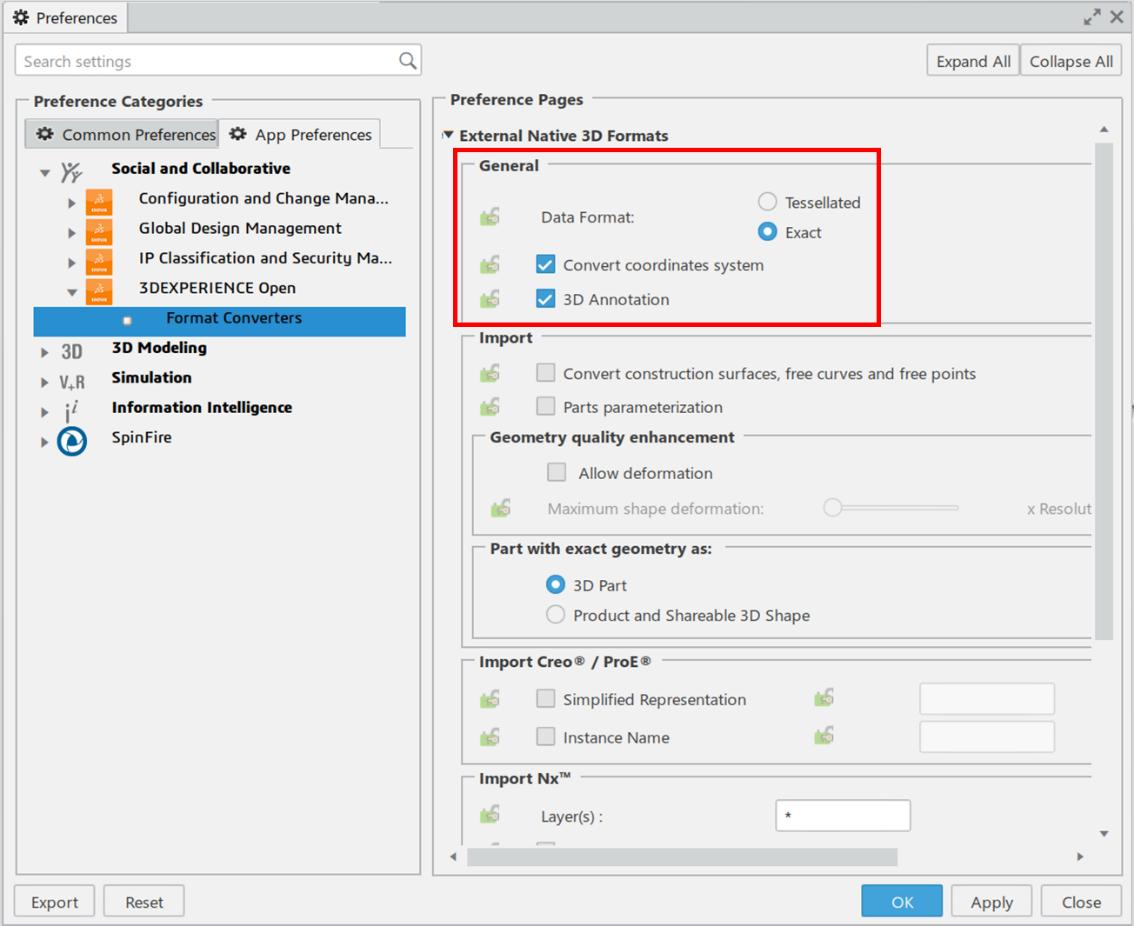Click lock icon beside Simplified Representation text field
The image size is (1134, 926).
[x=824, y=698]
